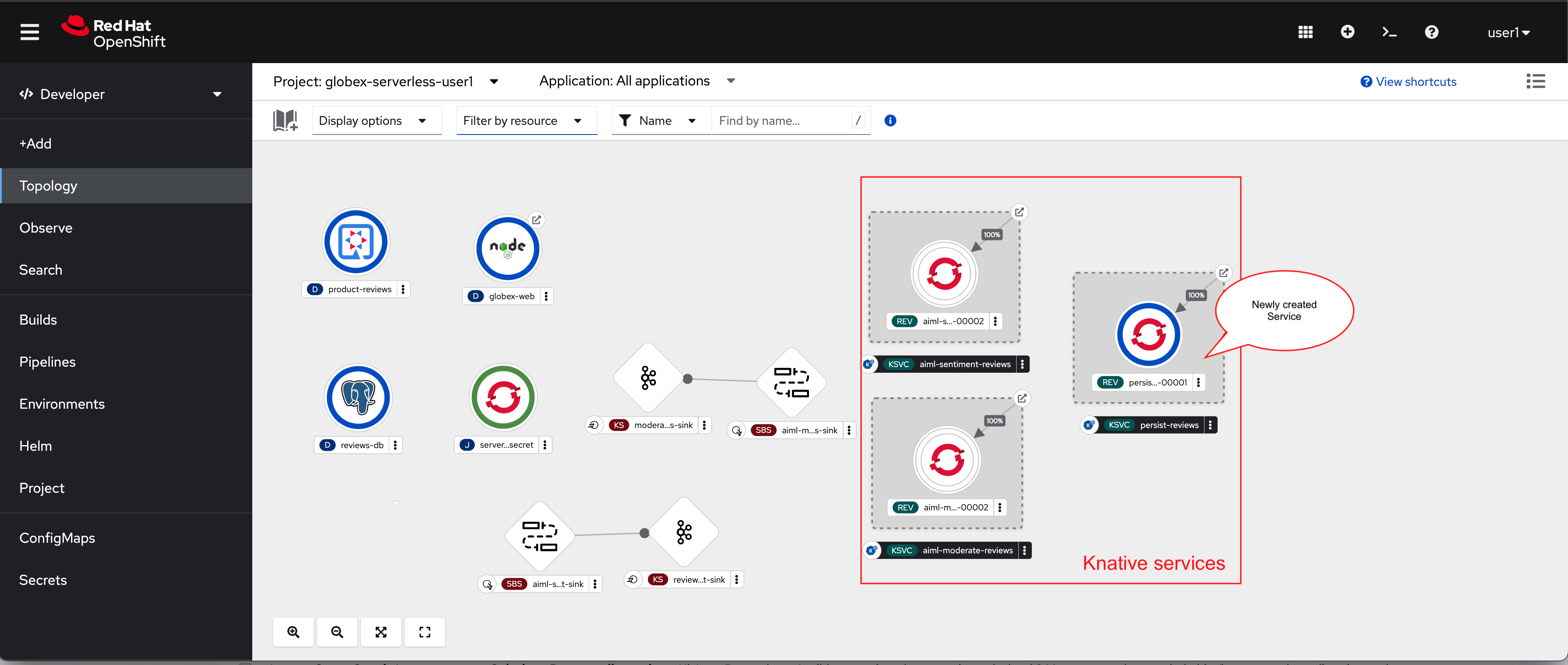Screen dimensions: 1568x665
Task: Click View shortcuts link
Action: (1414, 81)
